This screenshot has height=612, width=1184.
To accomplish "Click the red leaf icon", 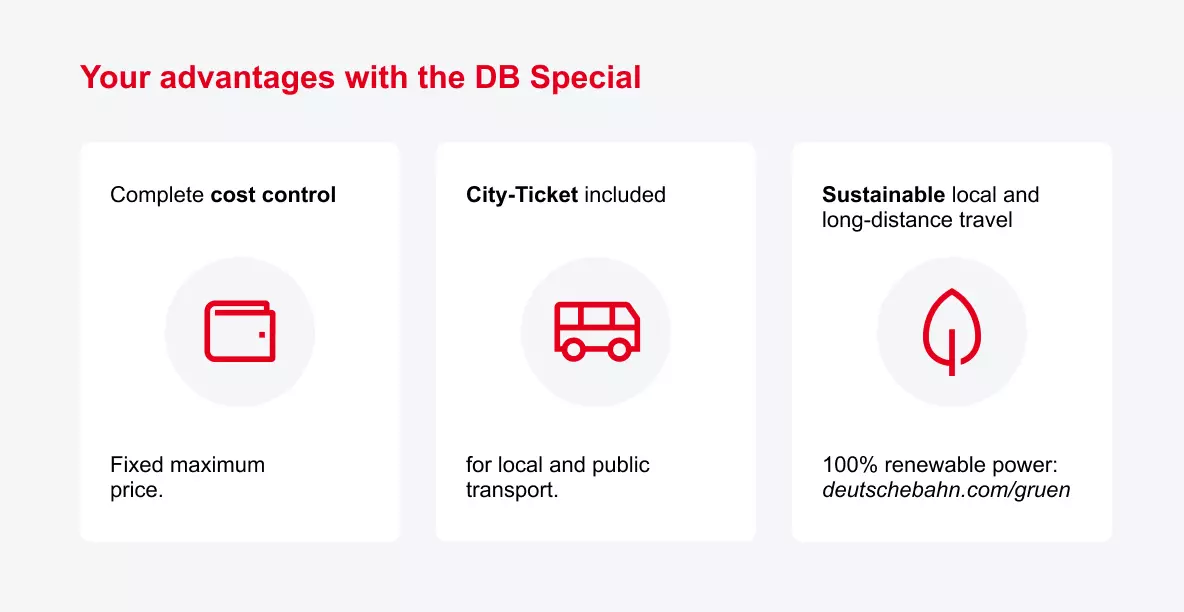I will pyautogui.click(x=952, y=331).
